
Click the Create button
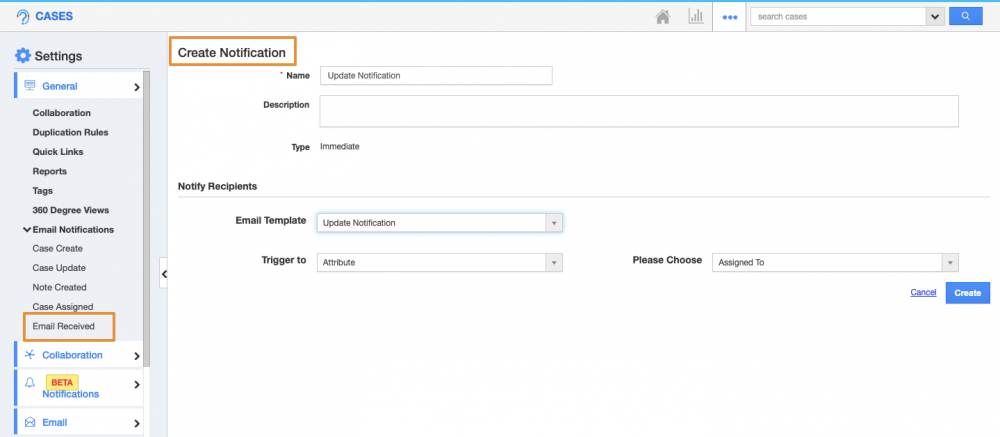point(967,292)
